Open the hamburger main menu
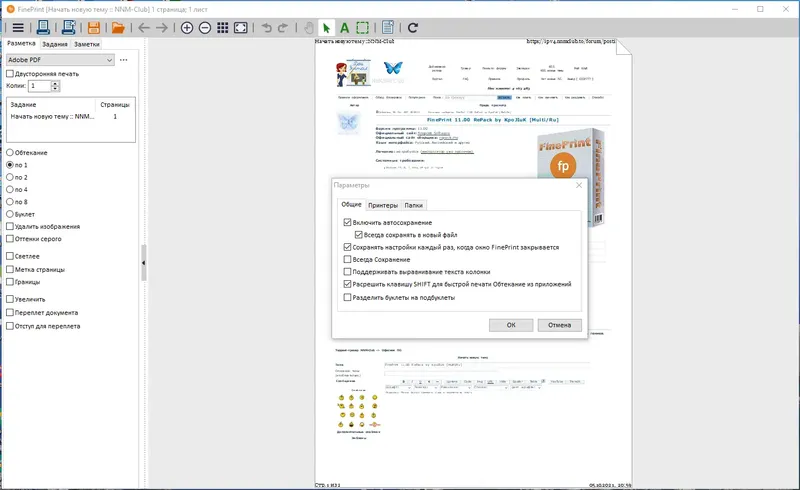800x490 pixels. click(x=18, y=28)
